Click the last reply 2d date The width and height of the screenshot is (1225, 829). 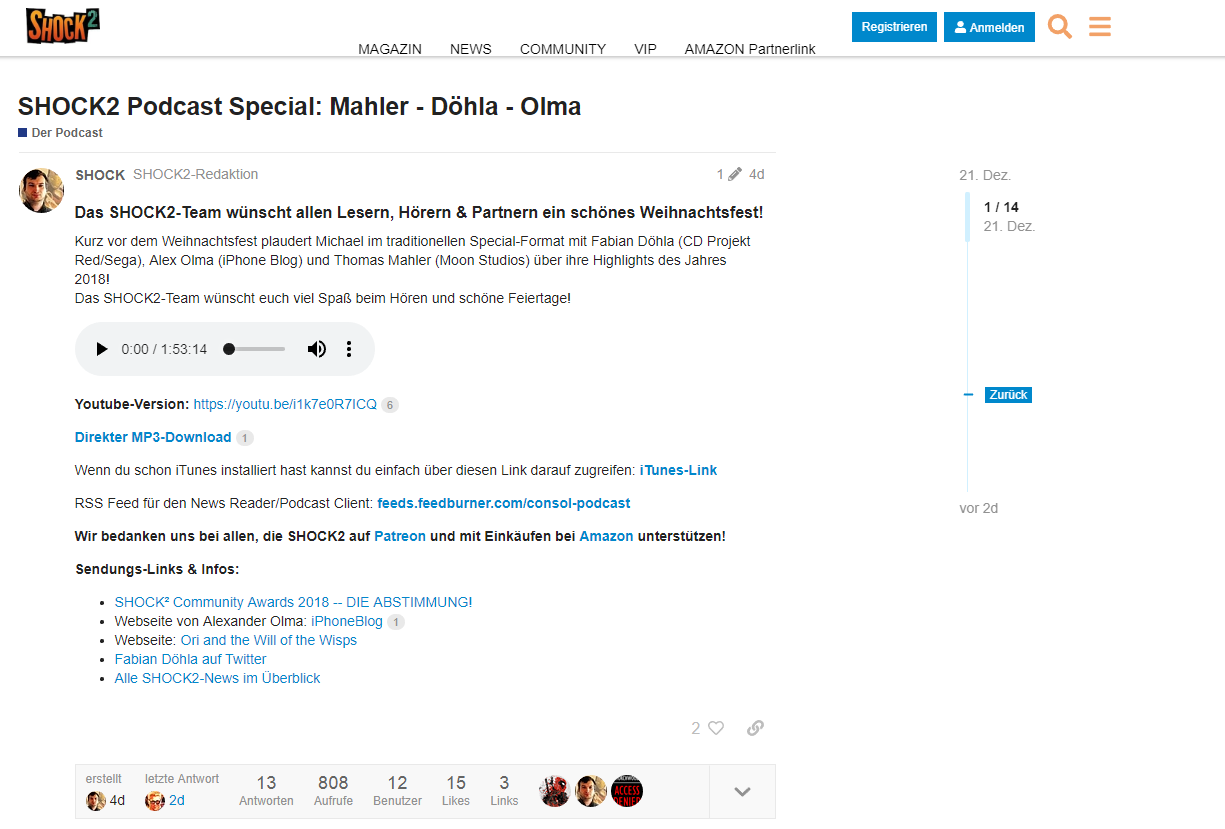(177, 801)
